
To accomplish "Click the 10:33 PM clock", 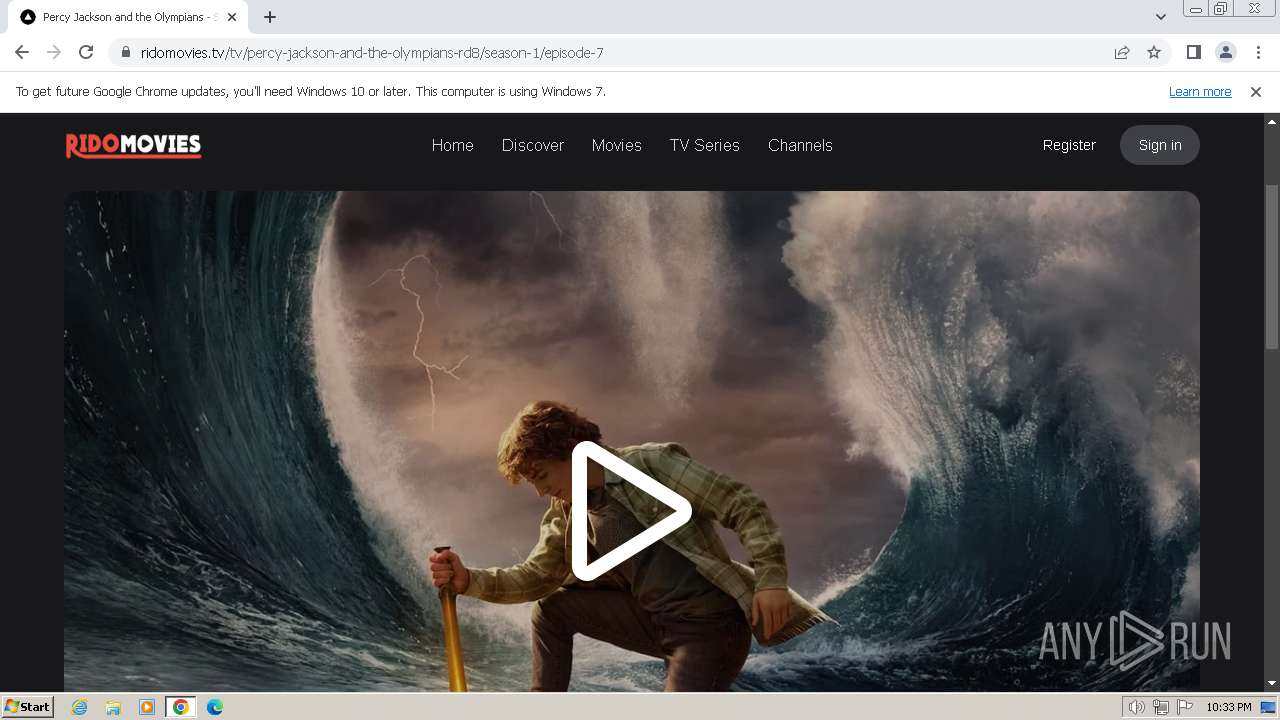I will coord(1228,707).
